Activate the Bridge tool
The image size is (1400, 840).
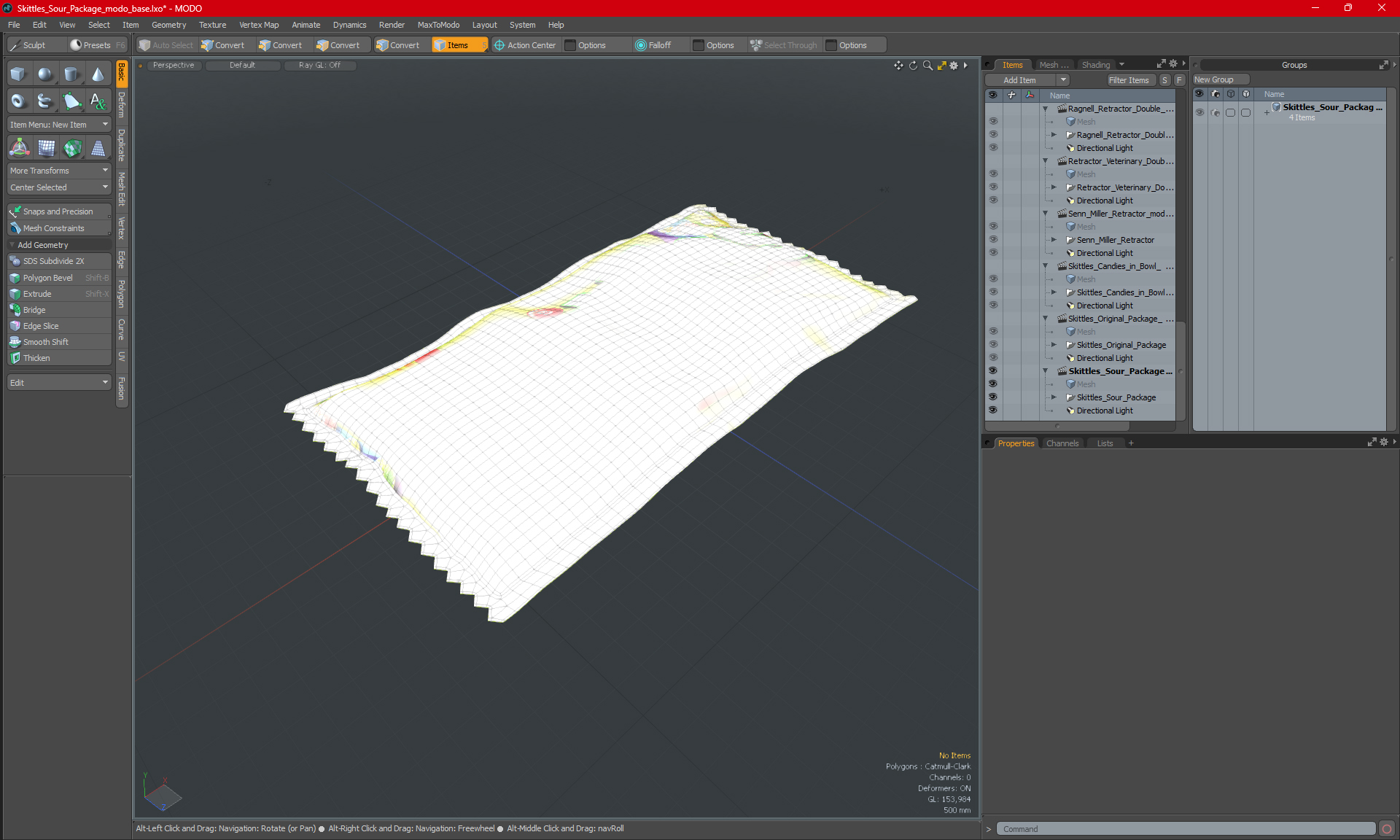[x=59, y=310]
